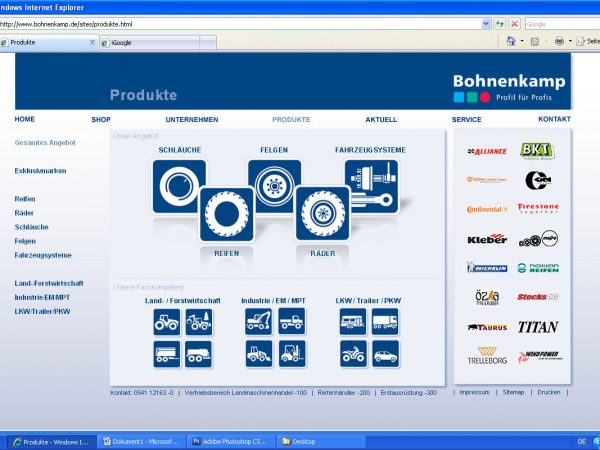Click the Reifen sidebar link

(x=25, y=199)
